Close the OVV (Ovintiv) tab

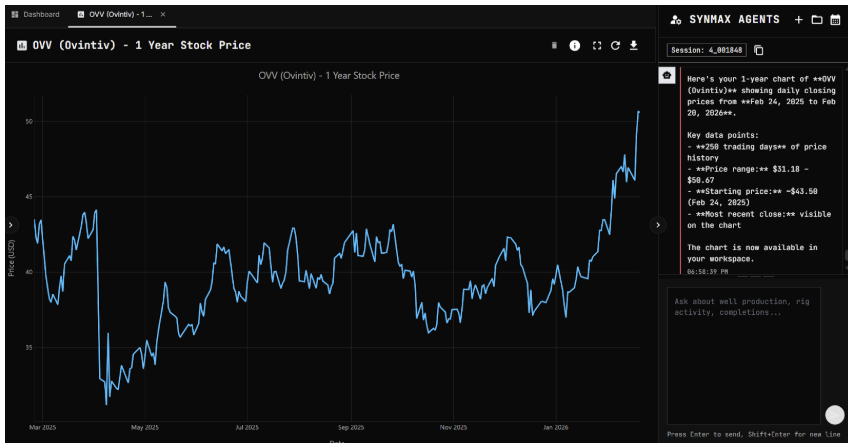pyautogui.click(x=163, y=15)
